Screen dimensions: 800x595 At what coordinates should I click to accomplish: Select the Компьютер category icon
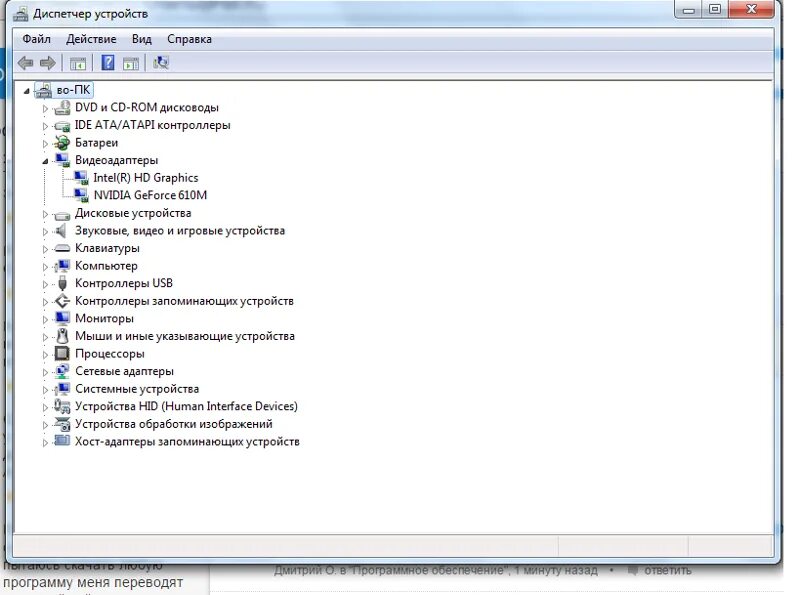click(x=62, y=266)
